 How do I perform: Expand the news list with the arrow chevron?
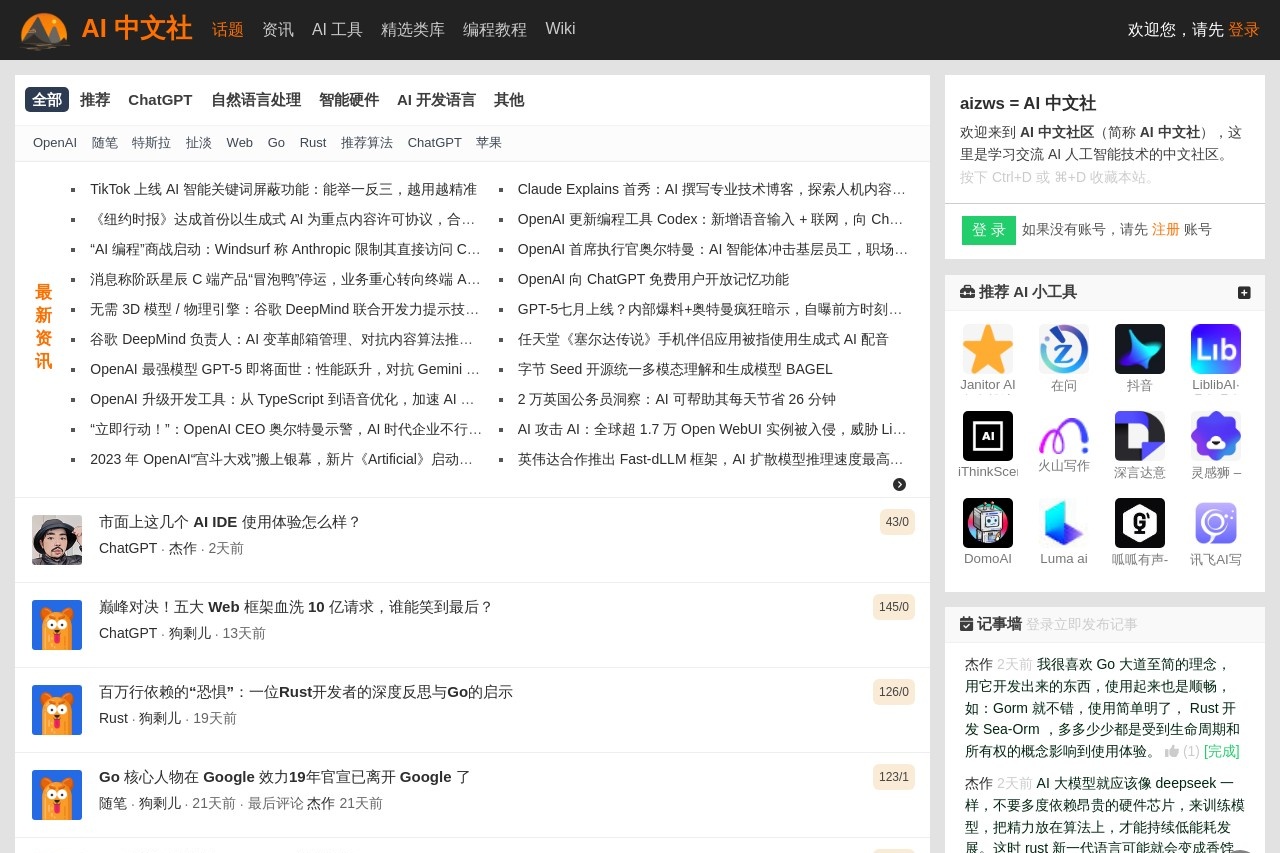[899, 484]
